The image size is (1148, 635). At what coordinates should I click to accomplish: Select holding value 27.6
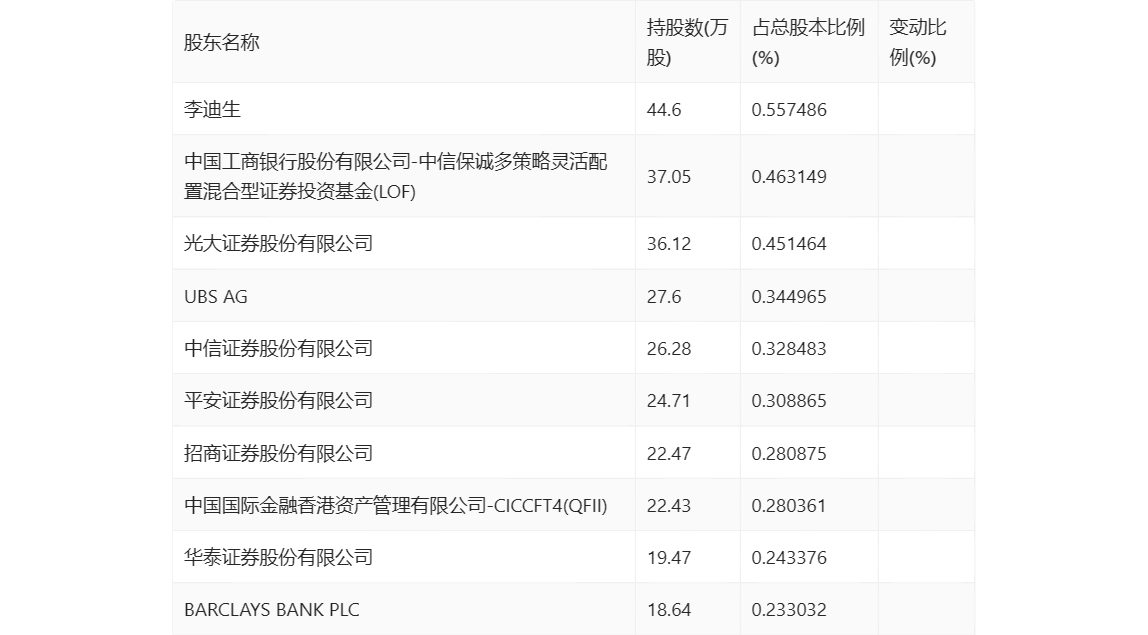[x=664, y=297]
